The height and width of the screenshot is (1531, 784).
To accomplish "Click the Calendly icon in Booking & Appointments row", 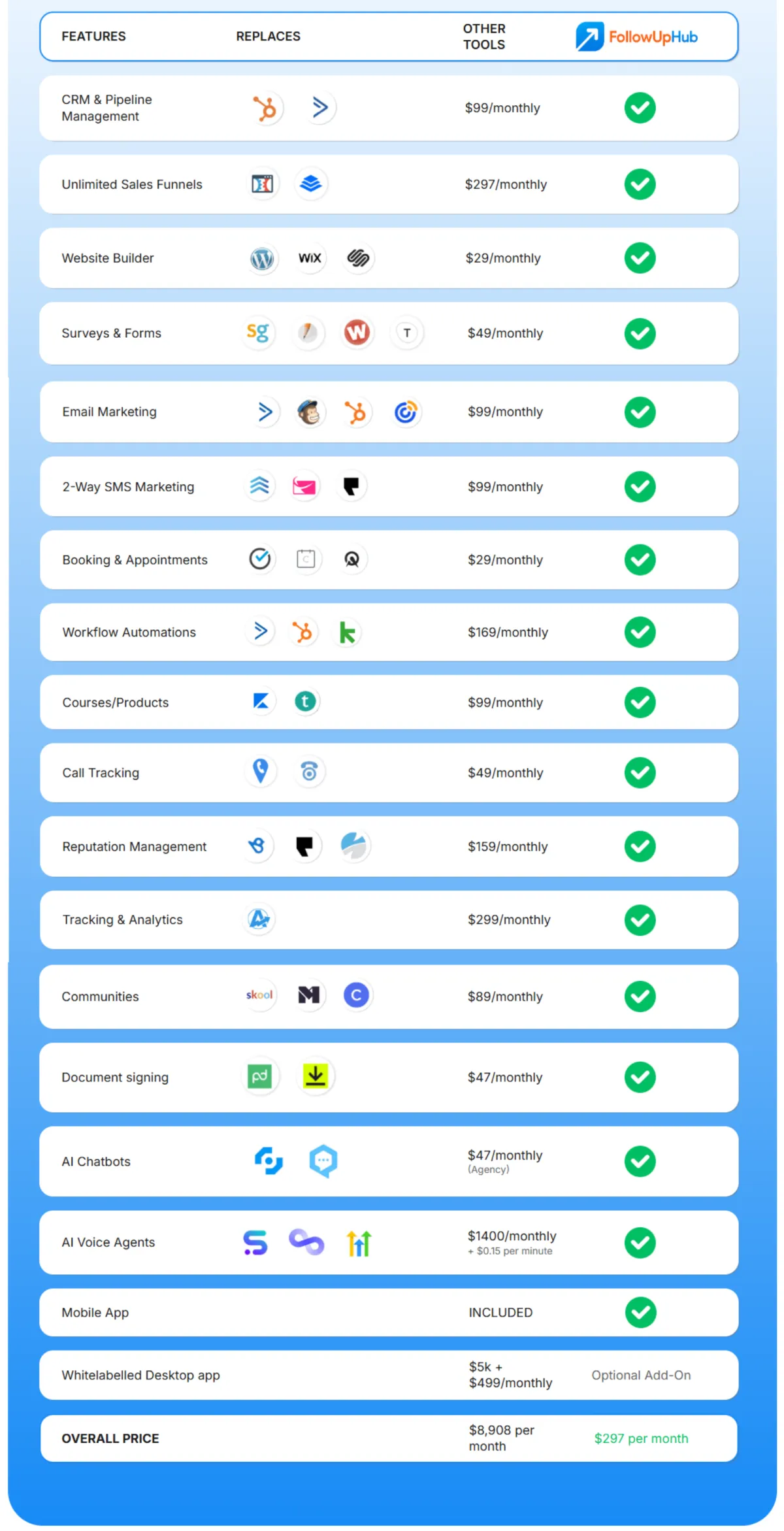I will [x=260, y=559].
